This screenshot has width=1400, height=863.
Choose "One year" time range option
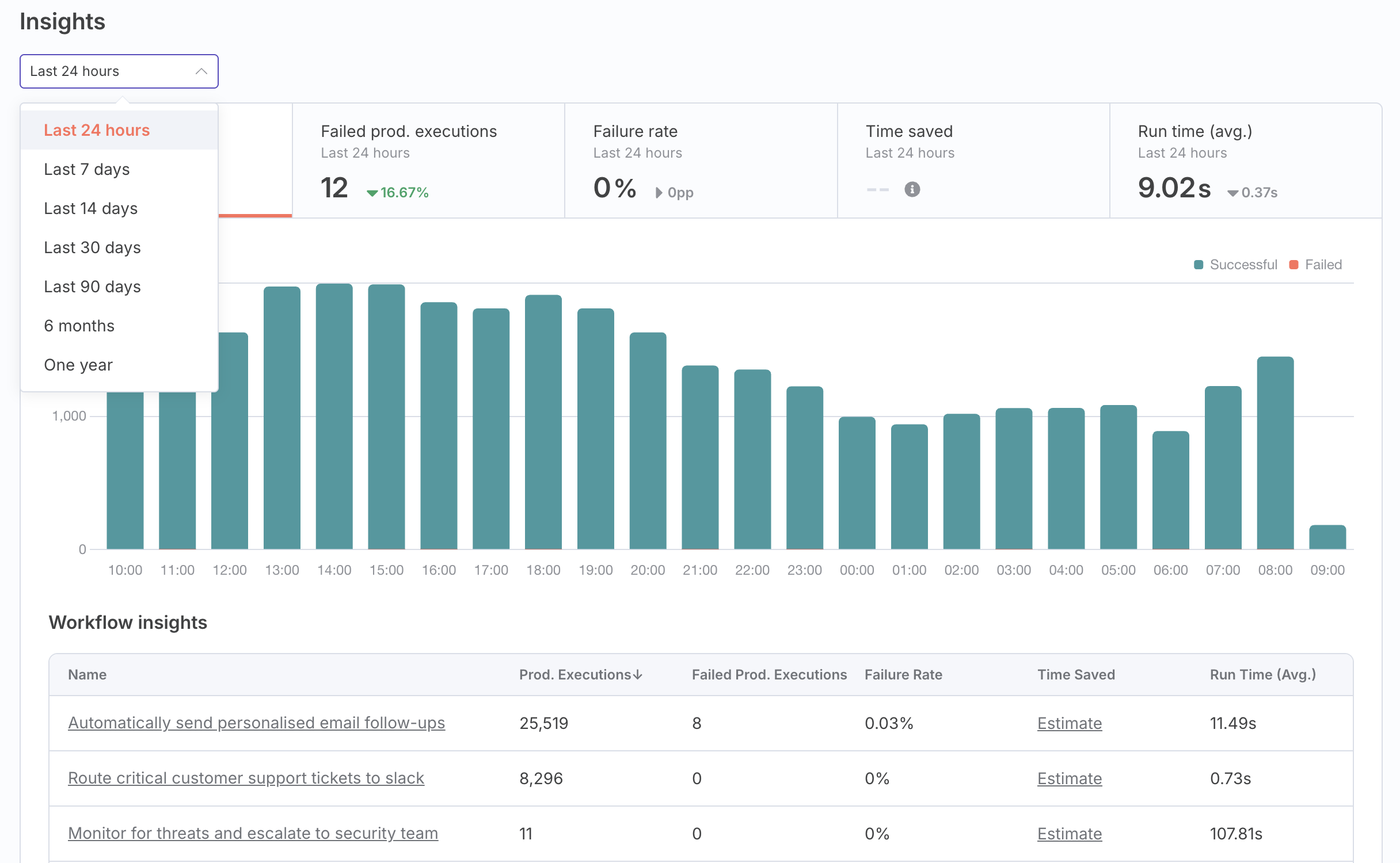pos(78,364)
